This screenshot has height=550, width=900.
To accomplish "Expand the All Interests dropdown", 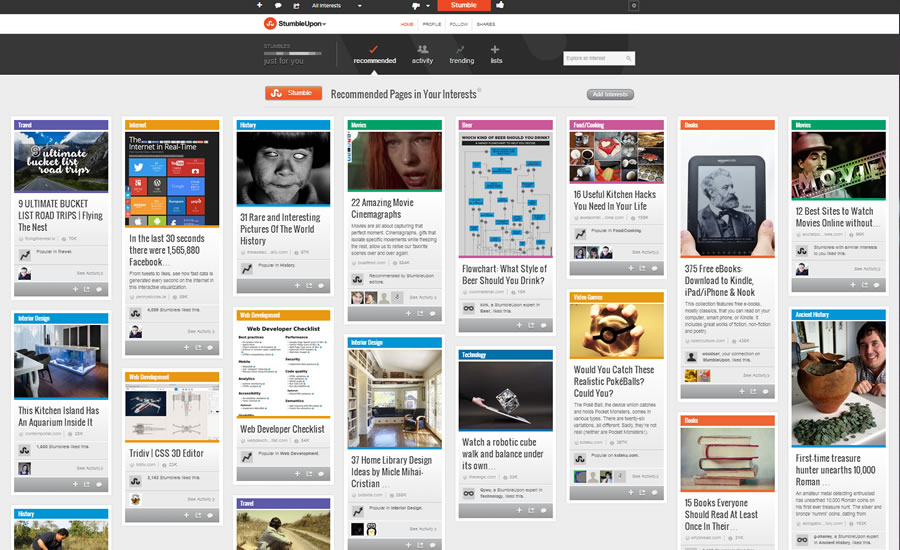I will point(330,5).
